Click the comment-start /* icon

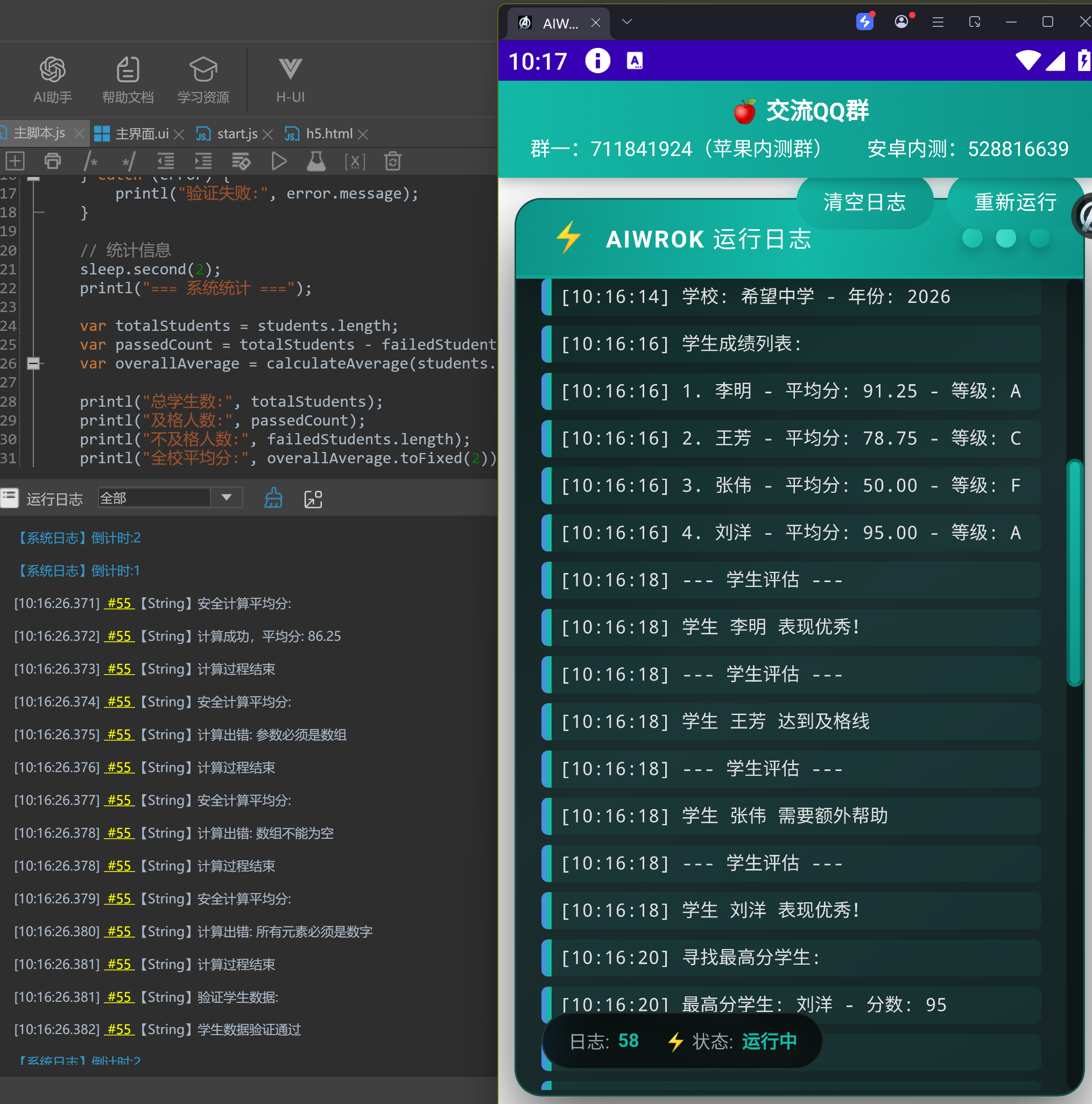pos(90,161)
